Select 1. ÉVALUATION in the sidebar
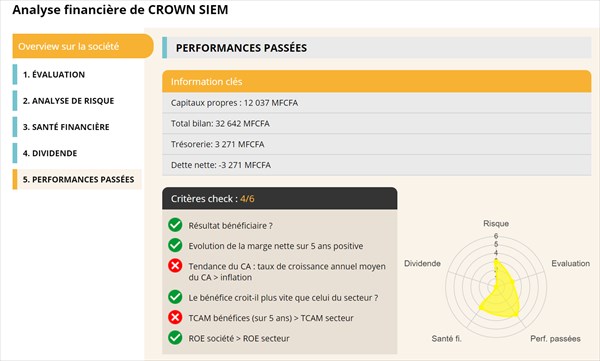The image size is (600, 361). [x=54, y=75]
